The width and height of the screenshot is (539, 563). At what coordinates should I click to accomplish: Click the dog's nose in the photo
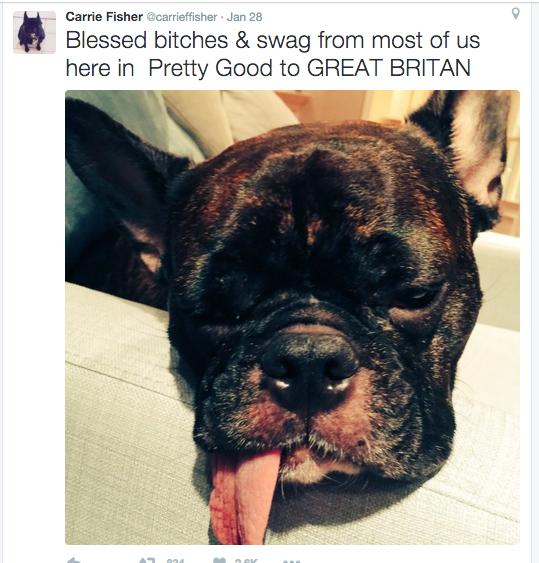[309, 373]
